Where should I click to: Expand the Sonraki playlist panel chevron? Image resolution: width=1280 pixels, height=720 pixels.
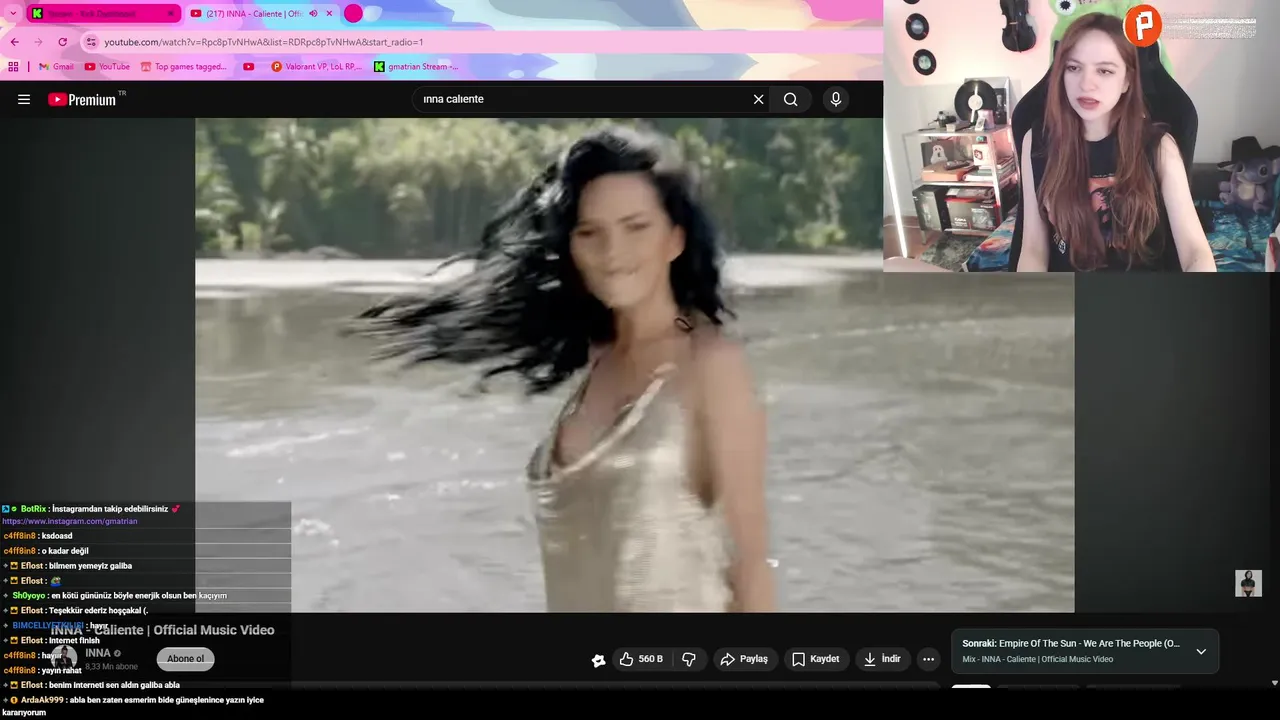tap(1201, 651)
